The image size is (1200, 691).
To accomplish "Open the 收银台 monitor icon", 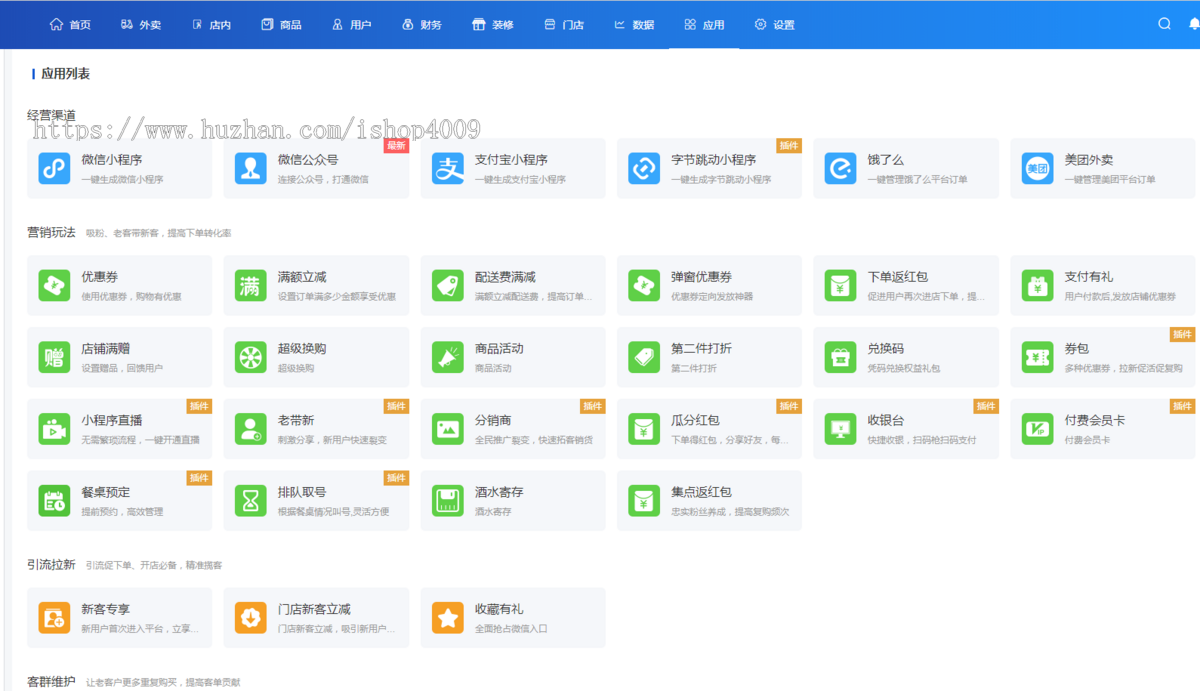I will pyautogui.click(x=841, y=430).
